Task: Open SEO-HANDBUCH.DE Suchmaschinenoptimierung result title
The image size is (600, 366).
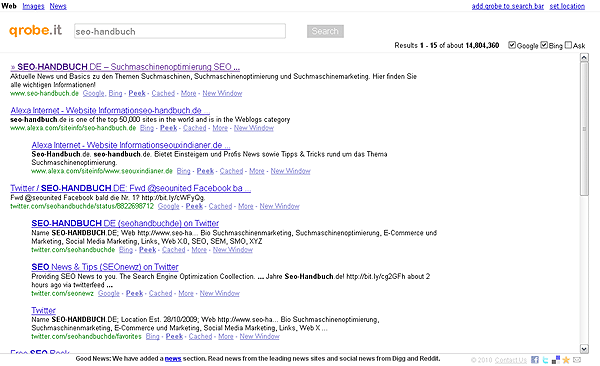Action: pos(125,67)
